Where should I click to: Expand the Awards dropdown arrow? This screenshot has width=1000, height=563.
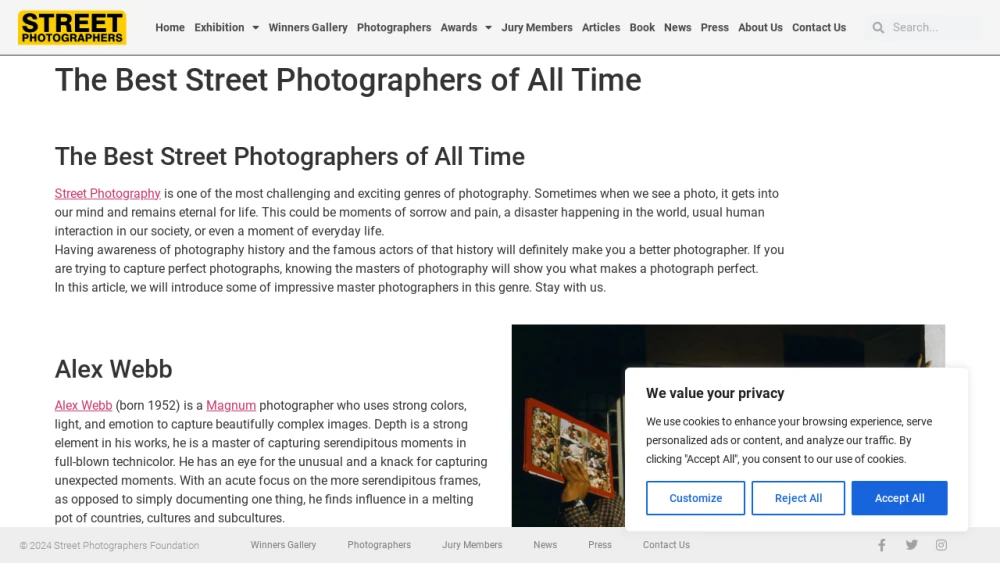[x=489, y=28]
